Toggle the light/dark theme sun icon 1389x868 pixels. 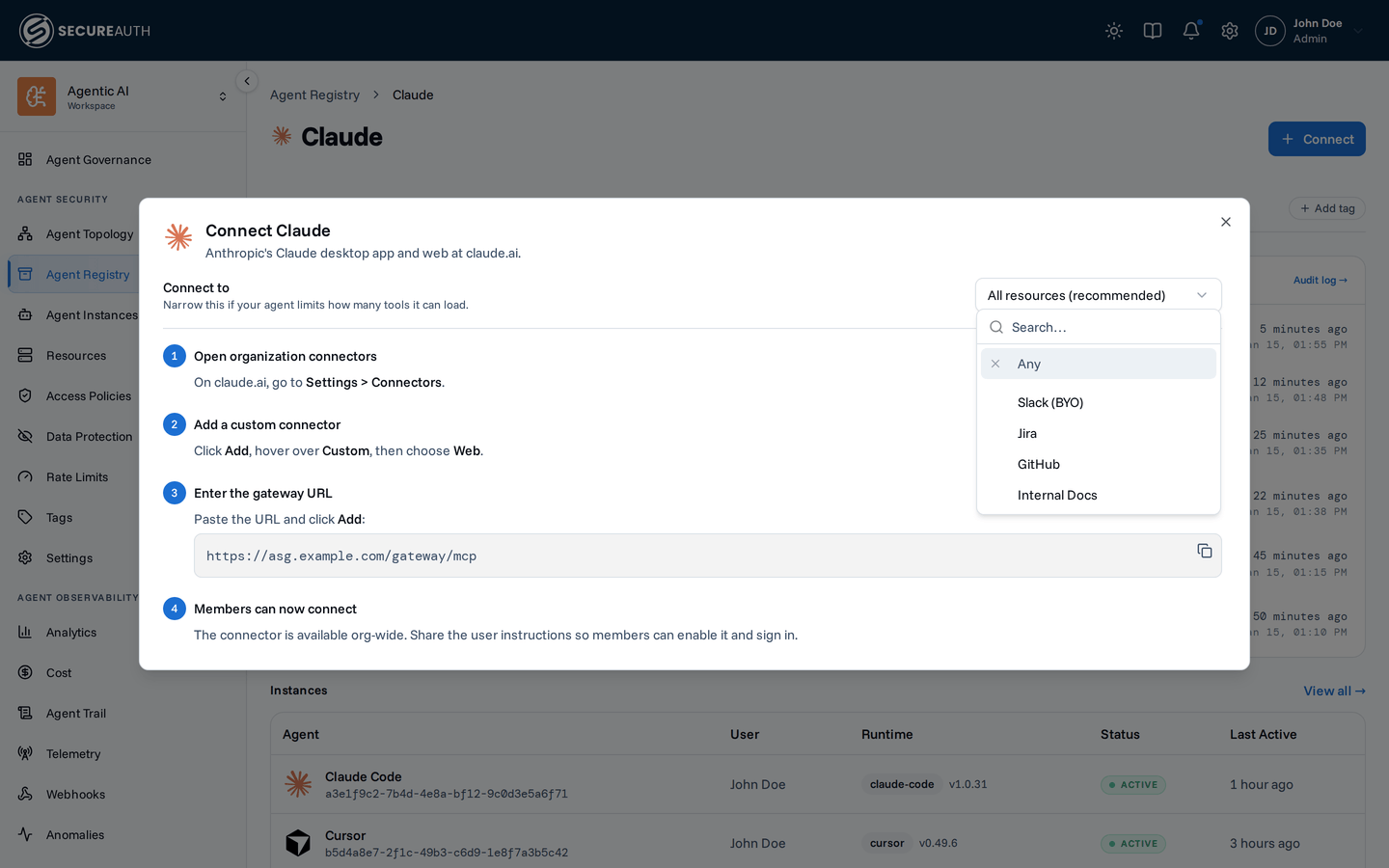tap(1114, 31)
